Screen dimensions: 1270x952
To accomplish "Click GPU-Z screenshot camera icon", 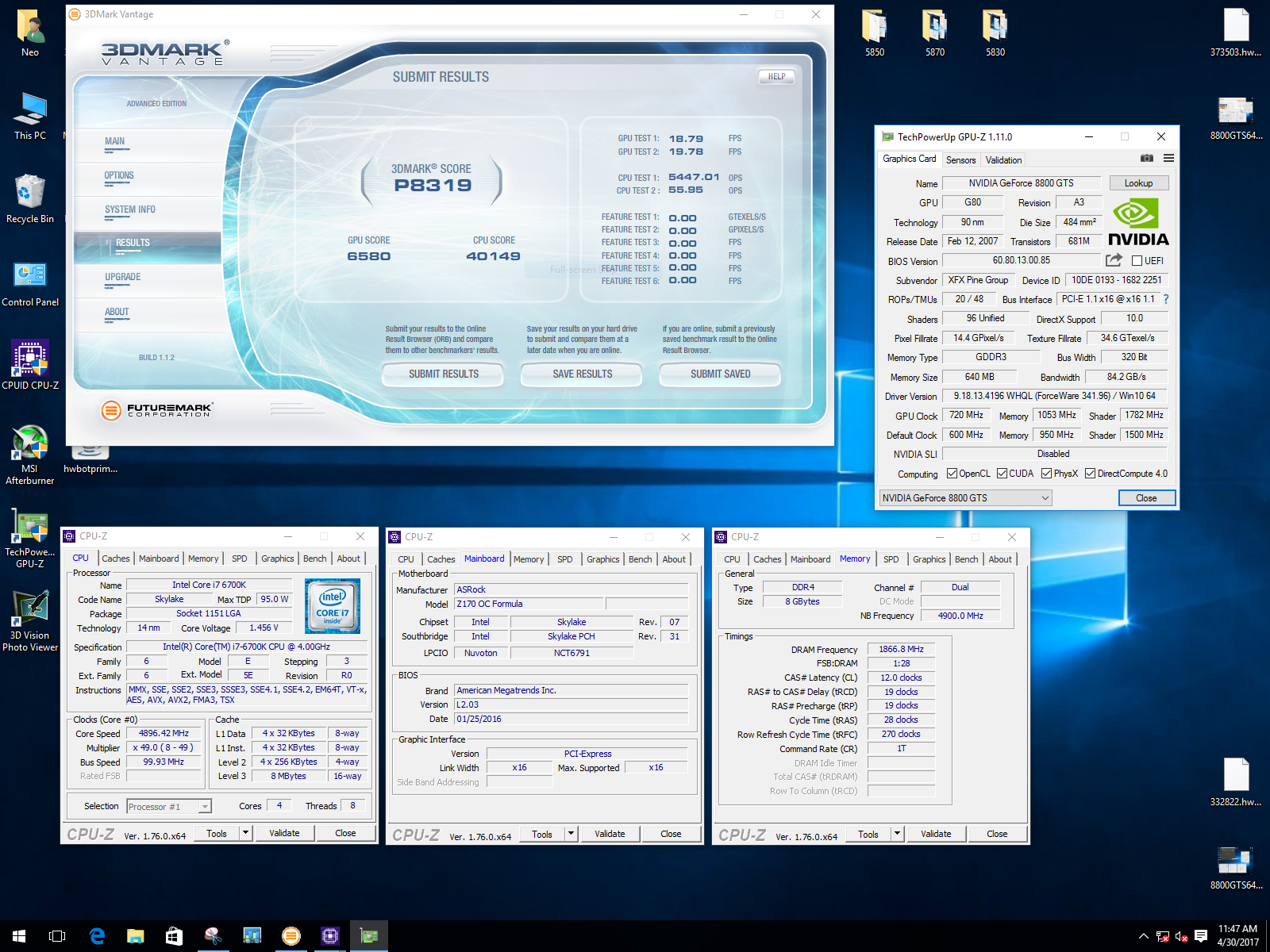I will (x=1147, y=159).
